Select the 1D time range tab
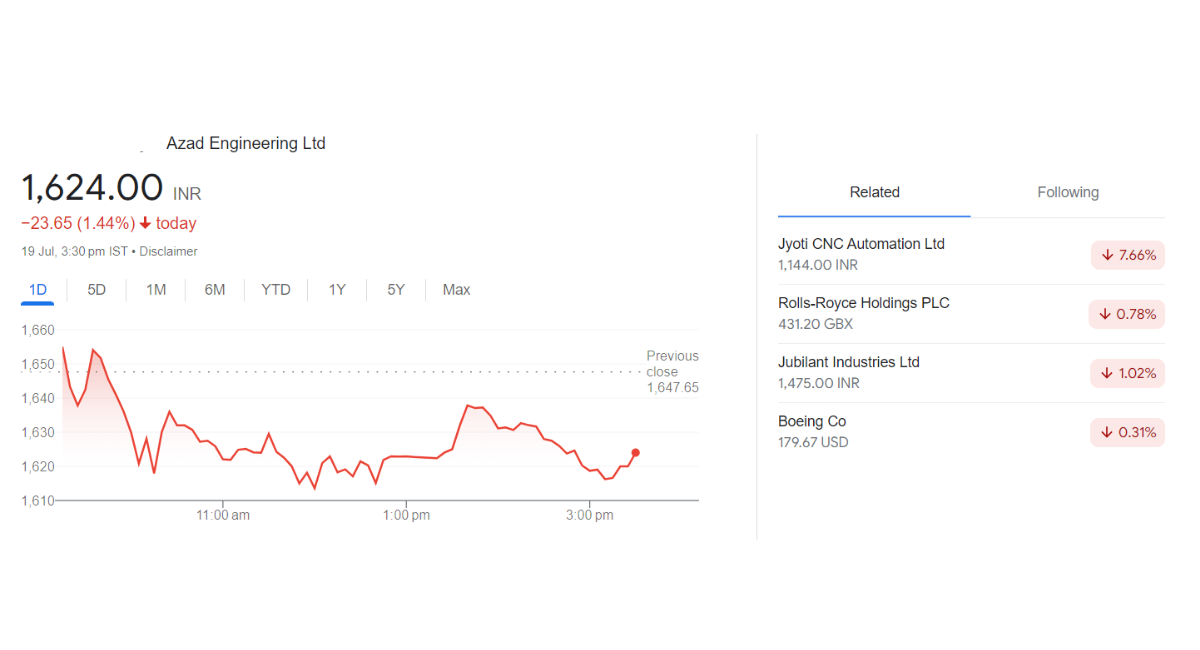This screenshot has width=1200, height=650. (x=38, y=290)
